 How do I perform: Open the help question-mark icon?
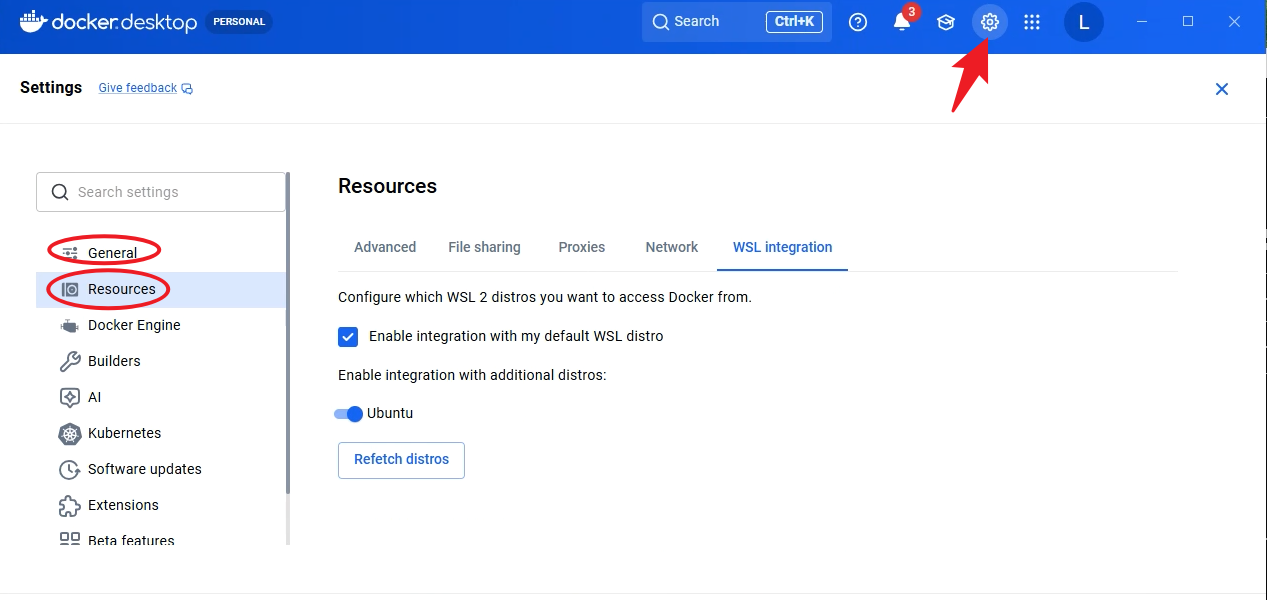[x=858, y=22]
